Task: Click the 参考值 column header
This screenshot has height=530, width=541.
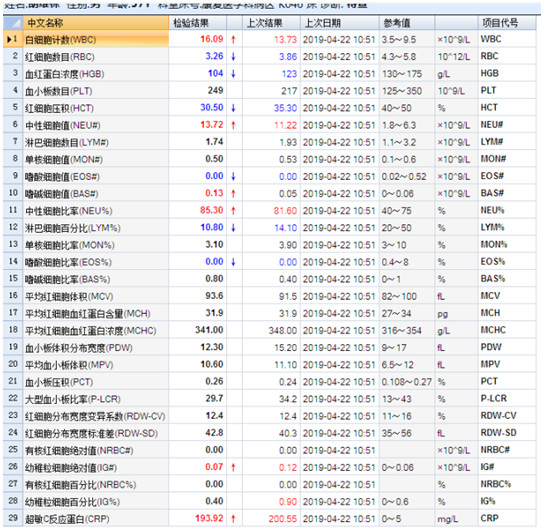Action: point(407,23)
